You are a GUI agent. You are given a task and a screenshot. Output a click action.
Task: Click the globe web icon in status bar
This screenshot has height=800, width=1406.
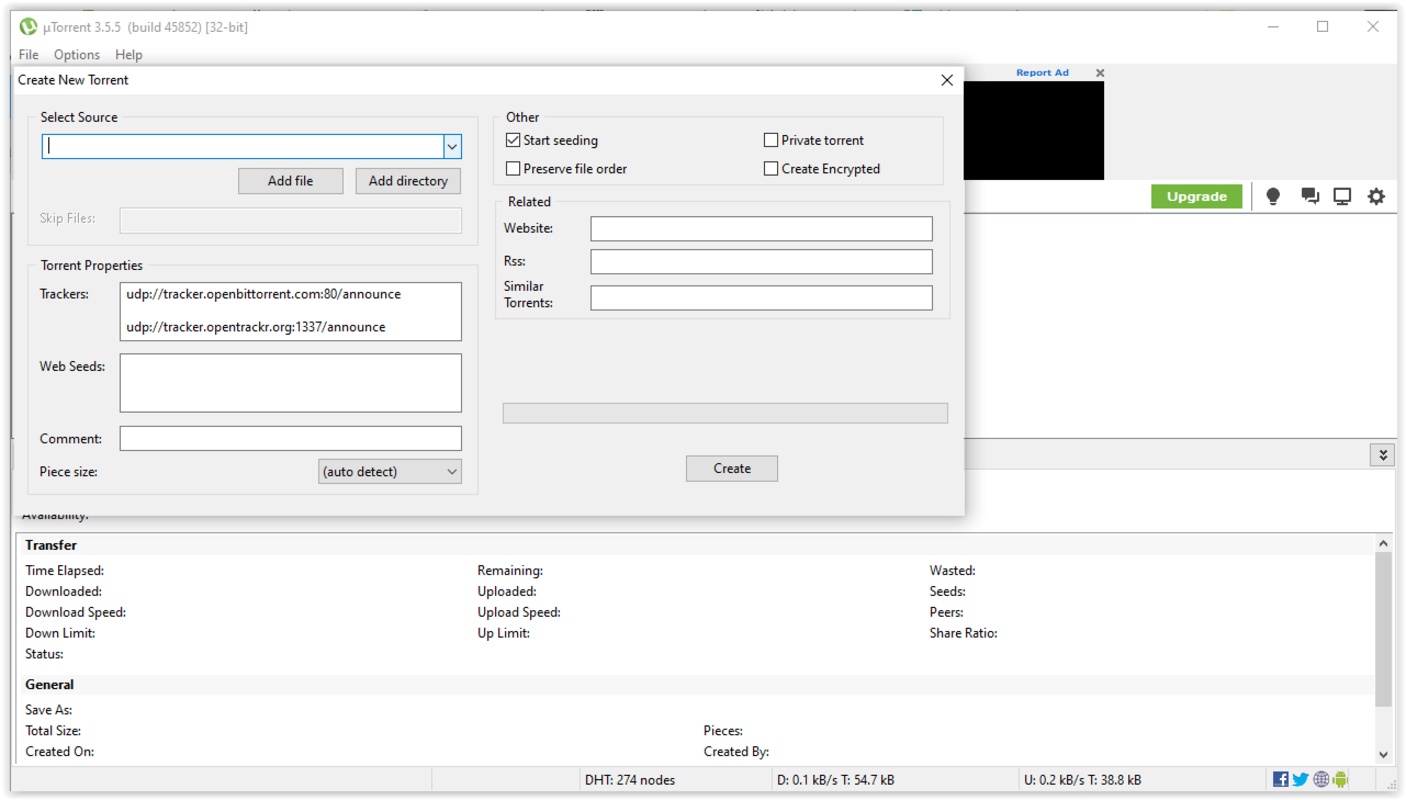coord(1321,780)
